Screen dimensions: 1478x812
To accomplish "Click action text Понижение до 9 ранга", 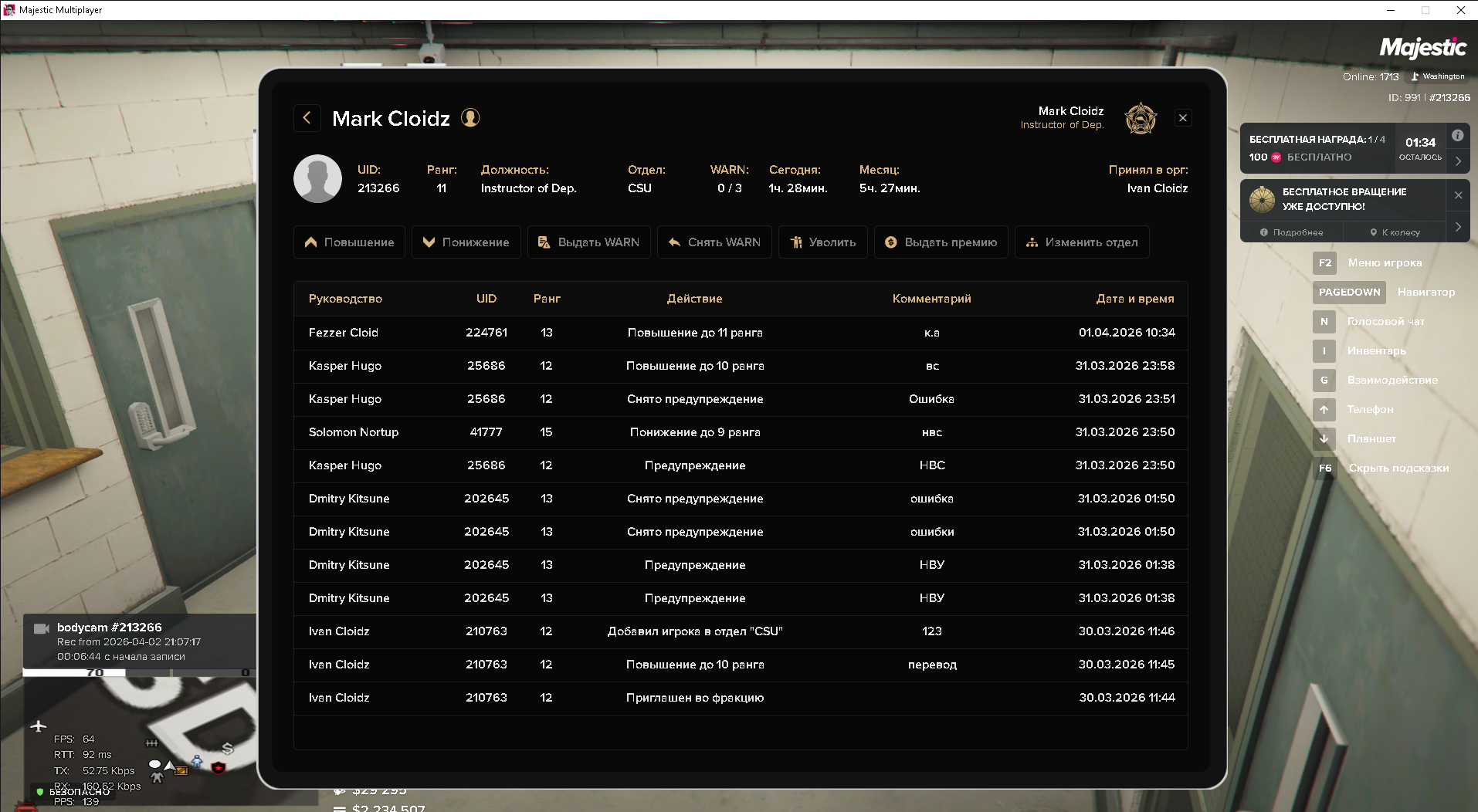I will [x=695, y=432].
